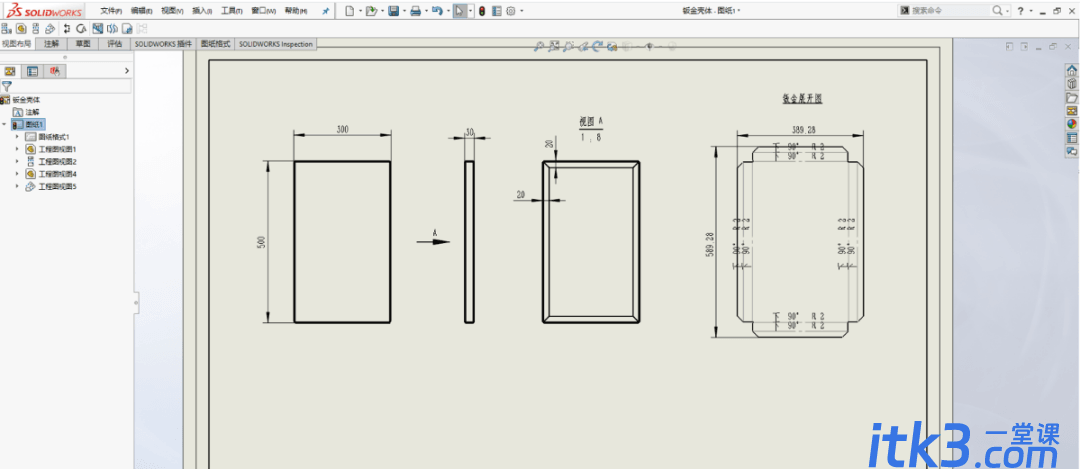
Task: Click the Print icon
Action: 415,11
